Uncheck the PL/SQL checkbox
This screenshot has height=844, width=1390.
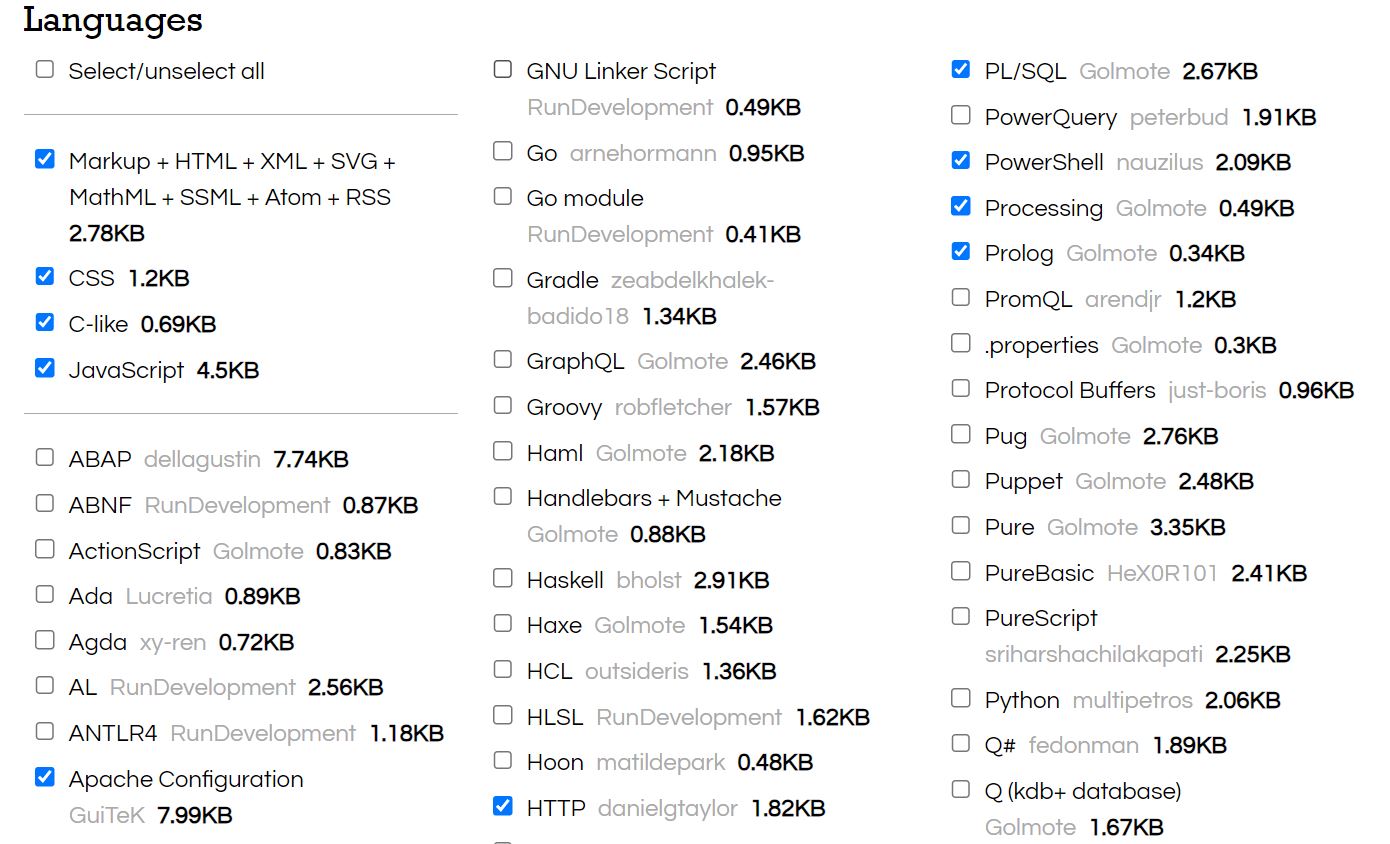[x=961, y=70]
